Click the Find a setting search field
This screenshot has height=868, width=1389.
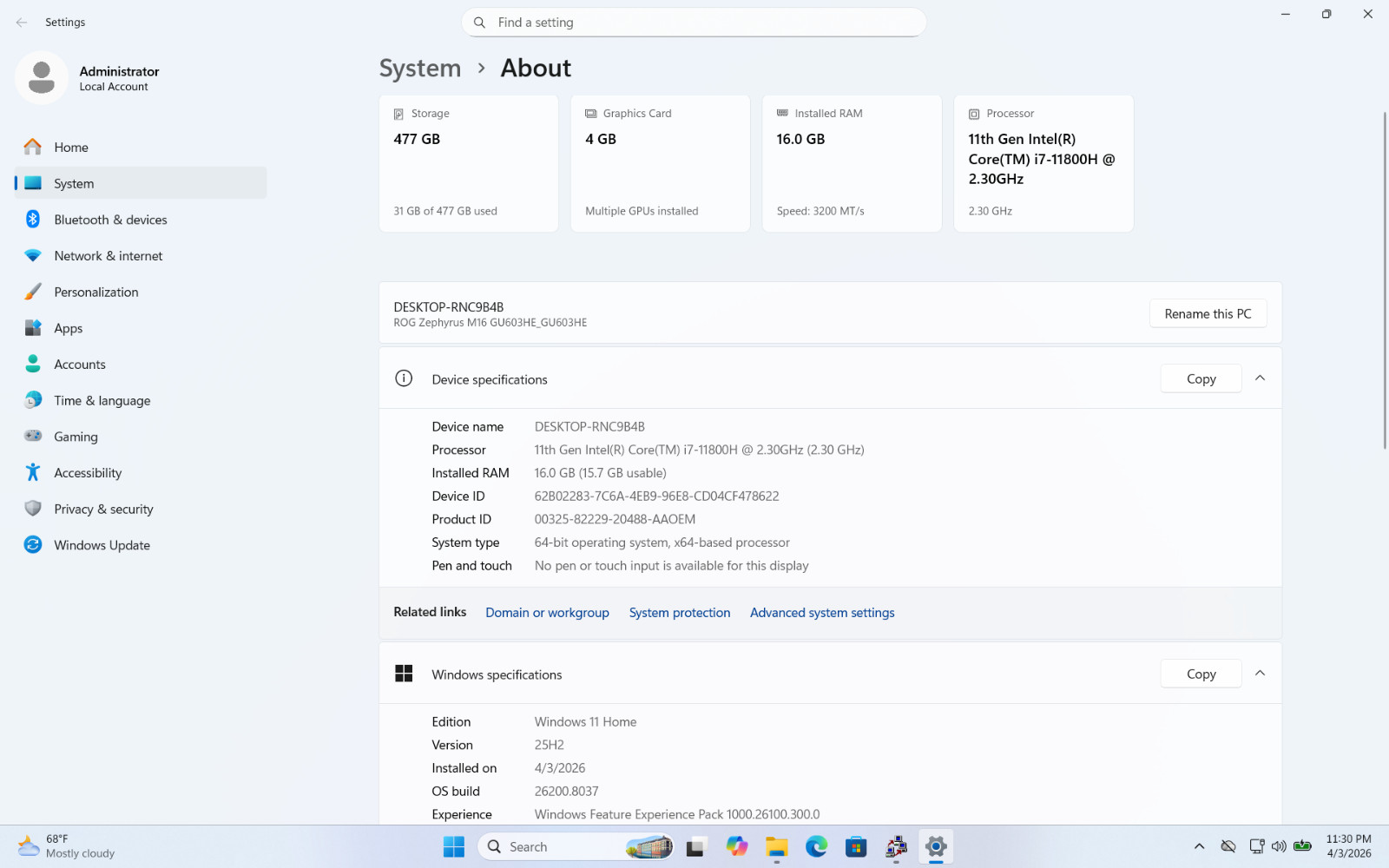click(694, 23)
